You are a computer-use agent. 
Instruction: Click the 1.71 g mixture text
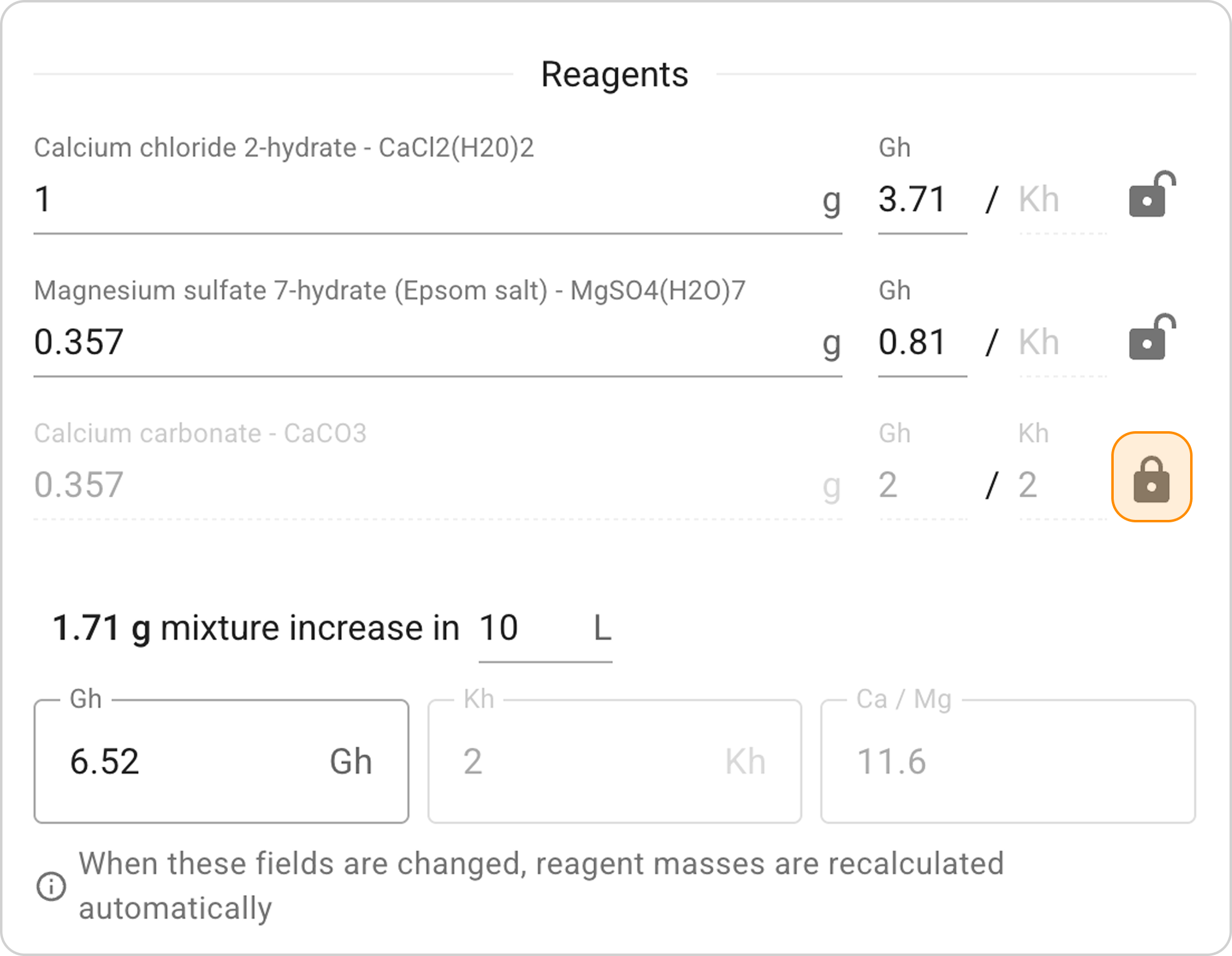tap(102, 629)
